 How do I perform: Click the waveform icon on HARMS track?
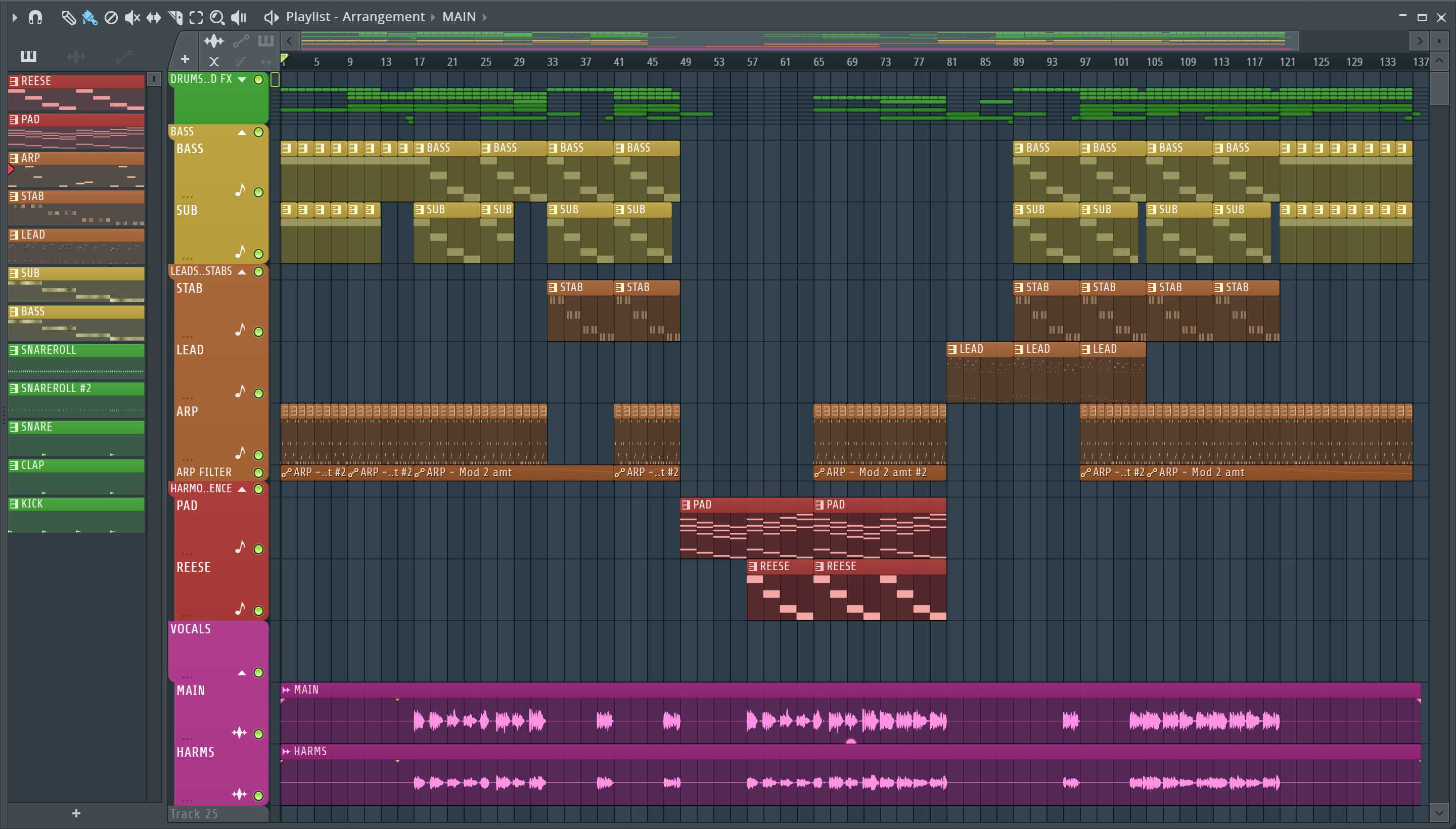coord(240,794)
